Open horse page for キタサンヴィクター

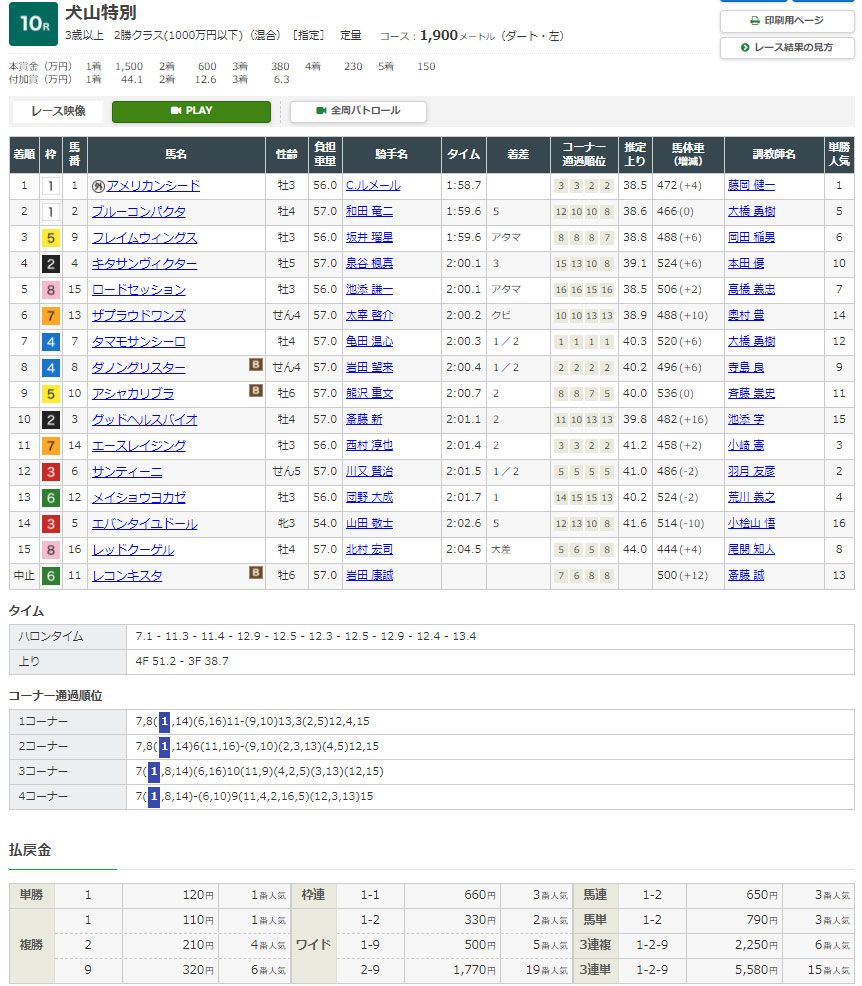coord(144,264)
